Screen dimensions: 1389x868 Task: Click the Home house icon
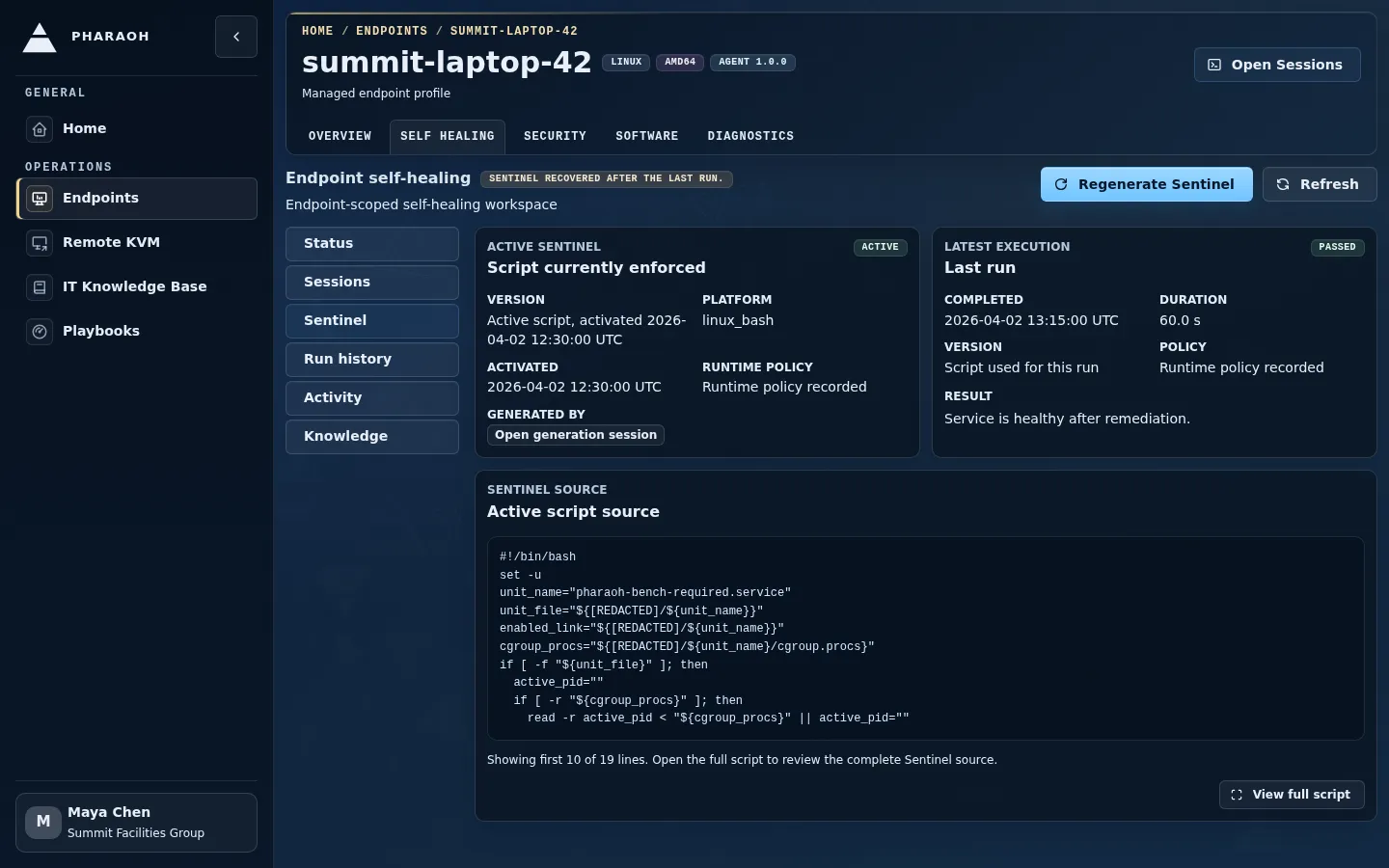pos(40,129)
